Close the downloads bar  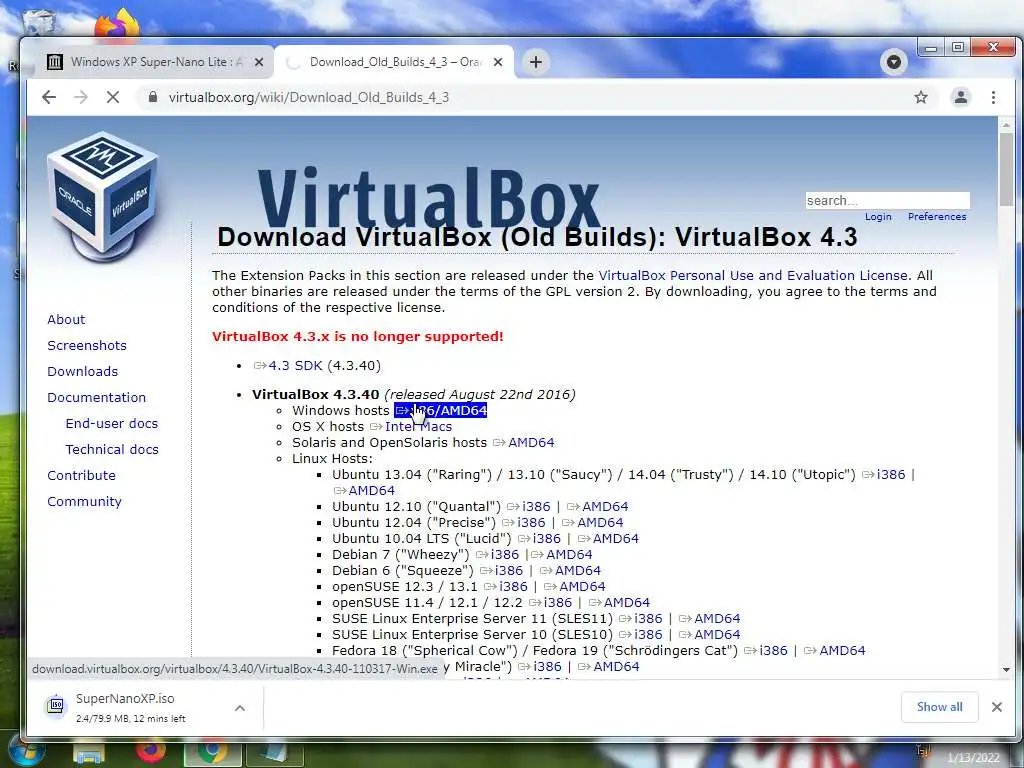pos(997,707)
